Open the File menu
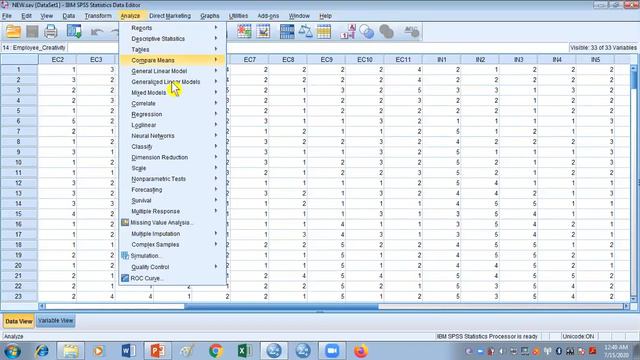Viewport: 640px width, 360px height. (x=7, y=16)
